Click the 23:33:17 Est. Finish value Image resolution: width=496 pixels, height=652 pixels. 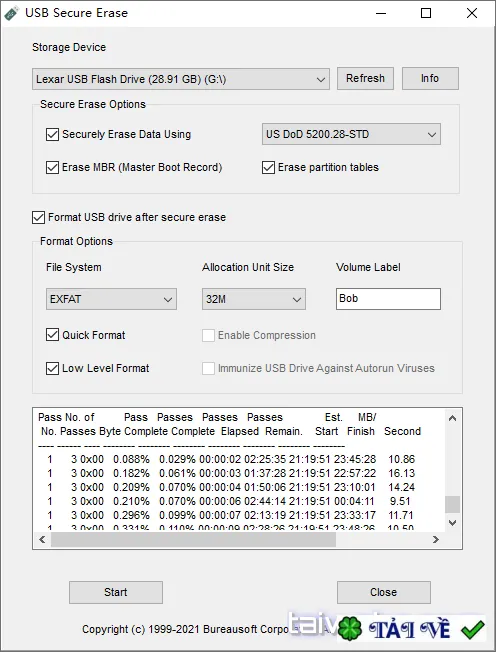[355, 516]
